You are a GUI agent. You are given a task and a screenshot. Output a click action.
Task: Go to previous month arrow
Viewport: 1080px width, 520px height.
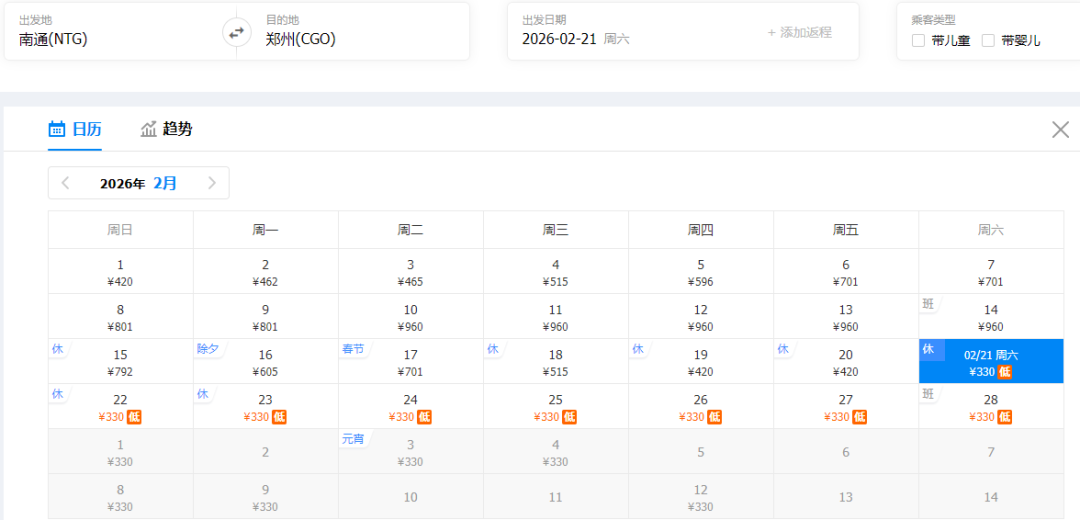coord(66,183)
